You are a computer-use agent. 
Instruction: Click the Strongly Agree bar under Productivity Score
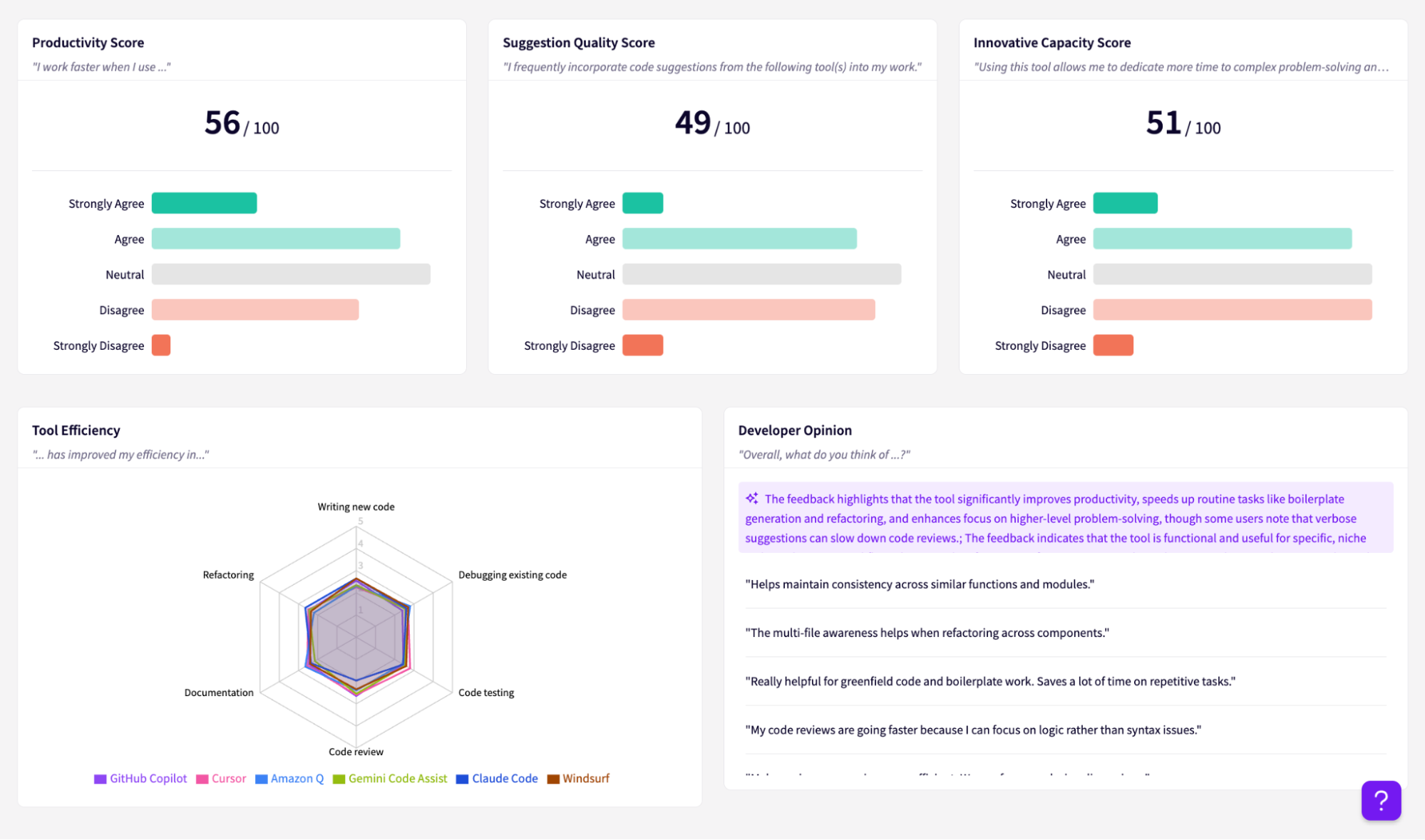click(204, 202)
